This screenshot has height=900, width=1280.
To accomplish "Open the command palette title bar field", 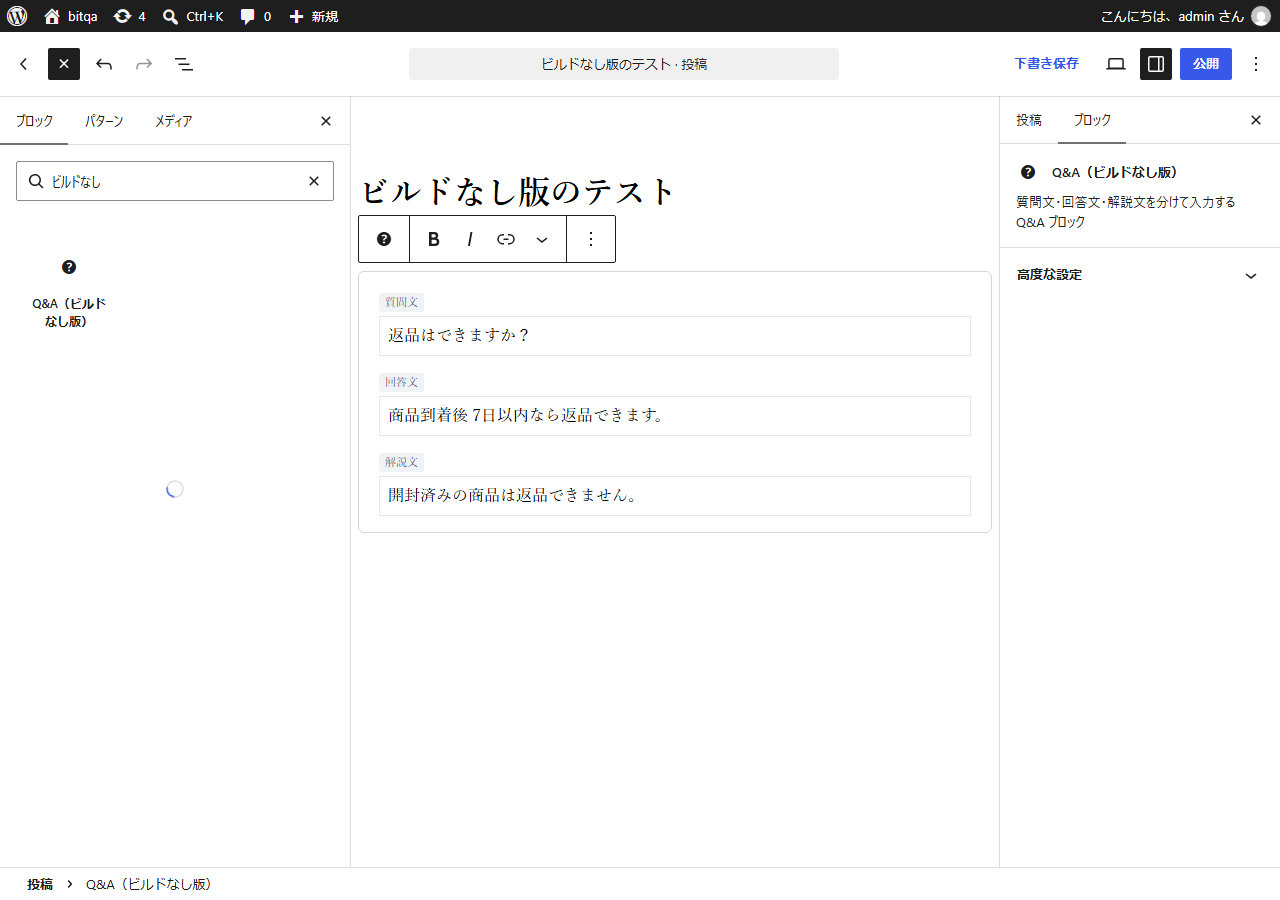I will point(624,64).
